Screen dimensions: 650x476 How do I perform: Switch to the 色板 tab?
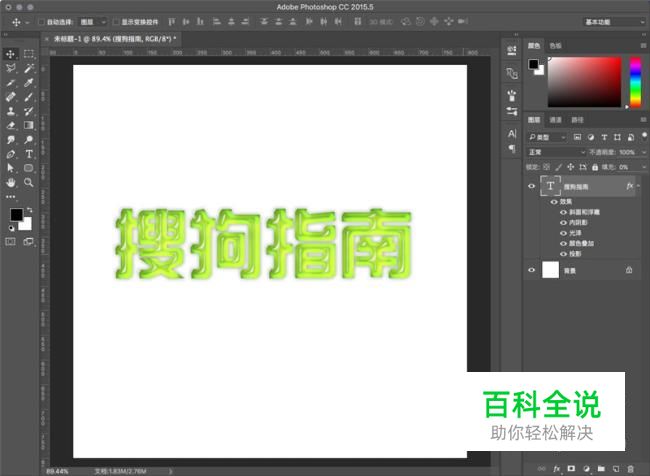(555, 46)
